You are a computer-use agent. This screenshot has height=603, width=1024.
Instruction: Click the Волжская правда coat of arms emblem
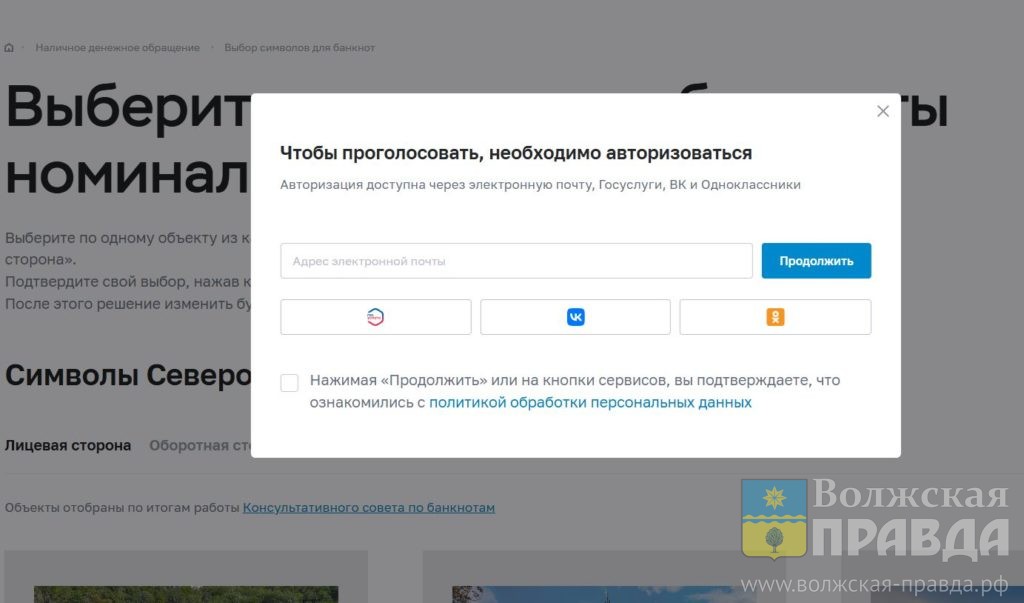773,519
